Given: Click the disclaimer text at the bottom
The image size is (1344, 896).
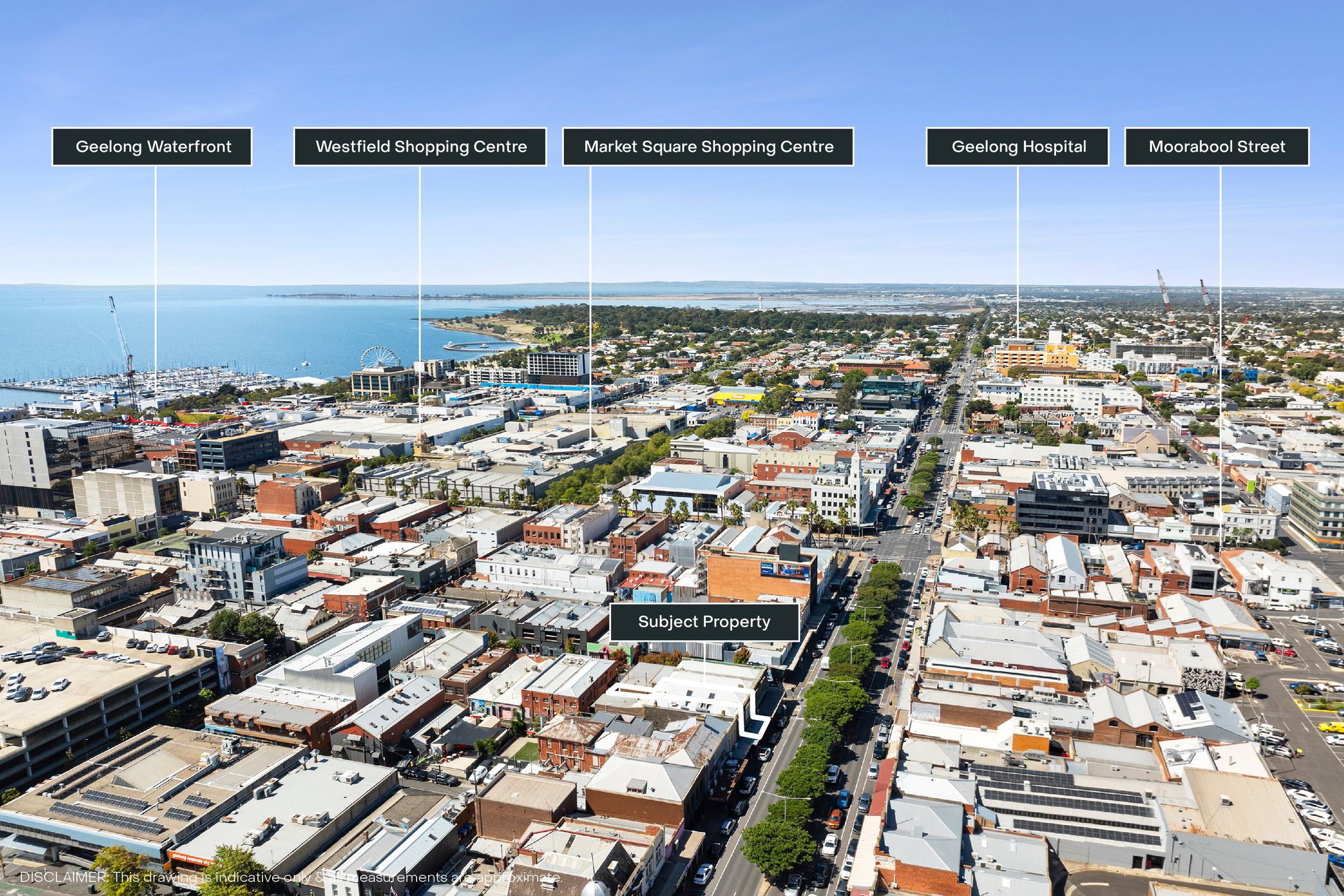Looking at the screenshot, I should pyautogui.click(x=290, y=877).
